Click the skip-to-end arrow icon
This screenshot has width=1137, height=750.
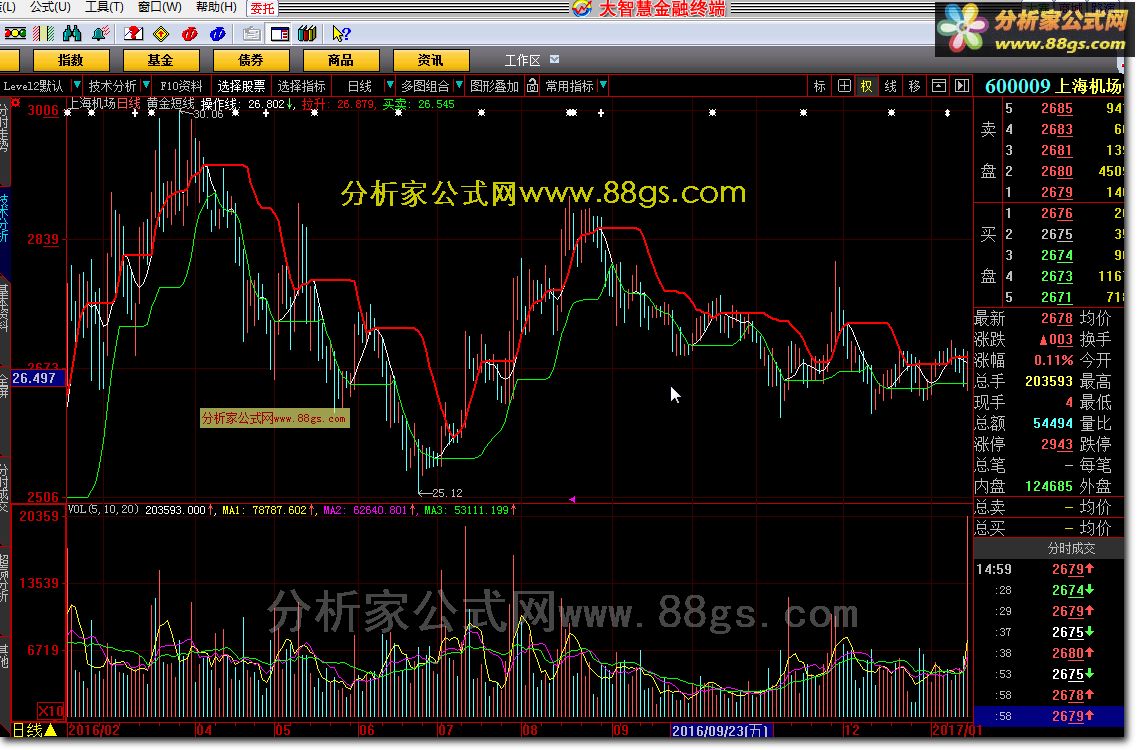(x=962, y=86)
